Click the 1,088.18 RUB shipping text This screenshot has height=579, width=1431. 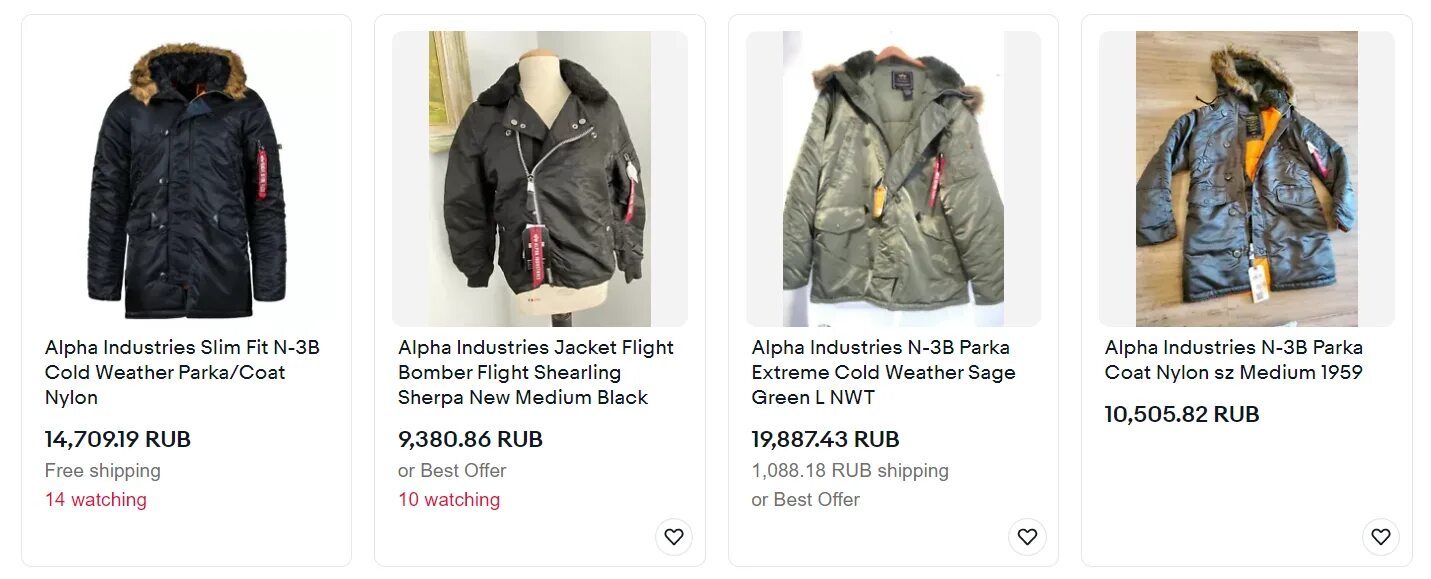point(850,470)
